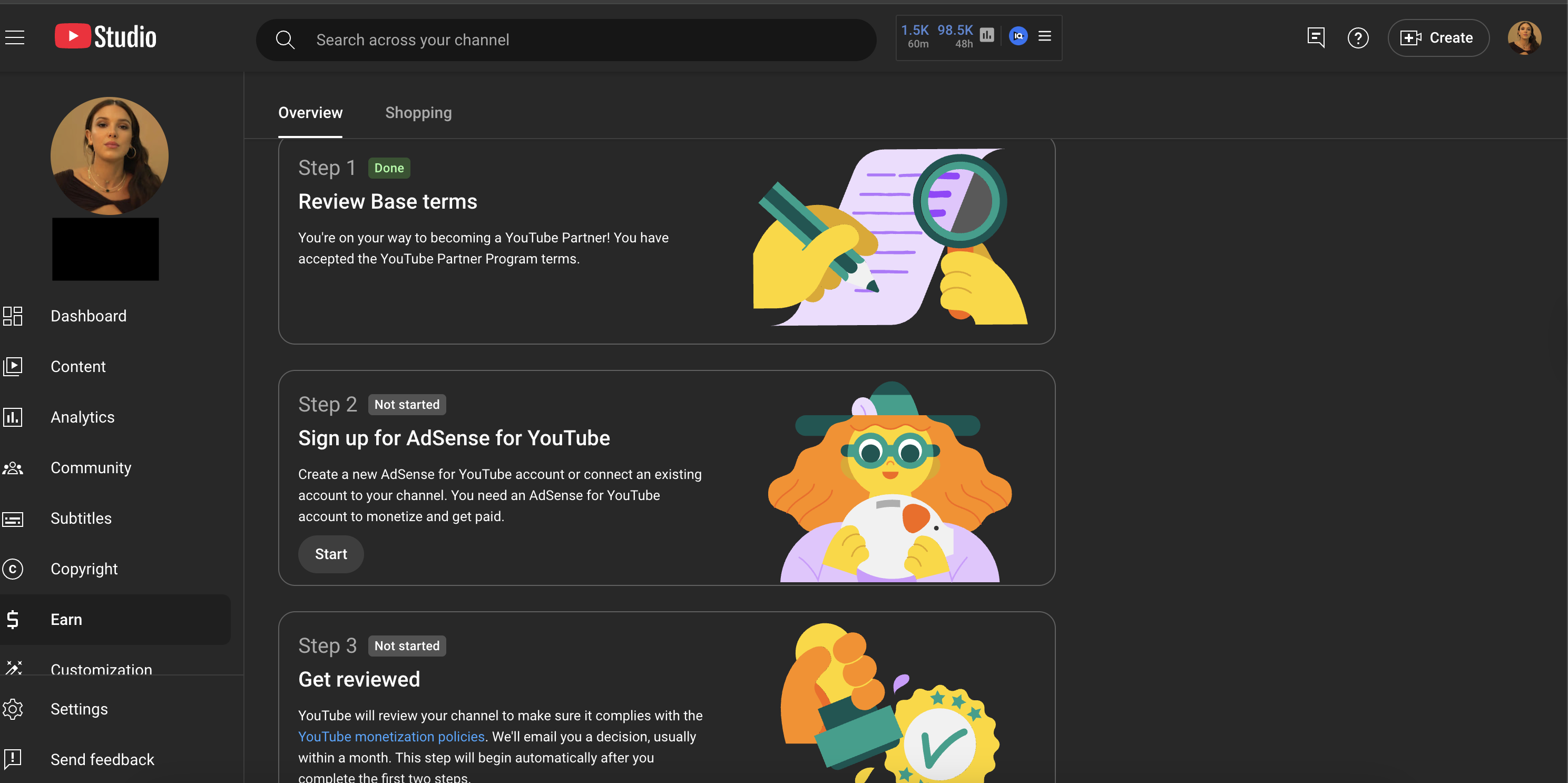Click the '98.5K' 48h stat in the widget
This screenshot has width=1568, height=783.
point(955,36)
